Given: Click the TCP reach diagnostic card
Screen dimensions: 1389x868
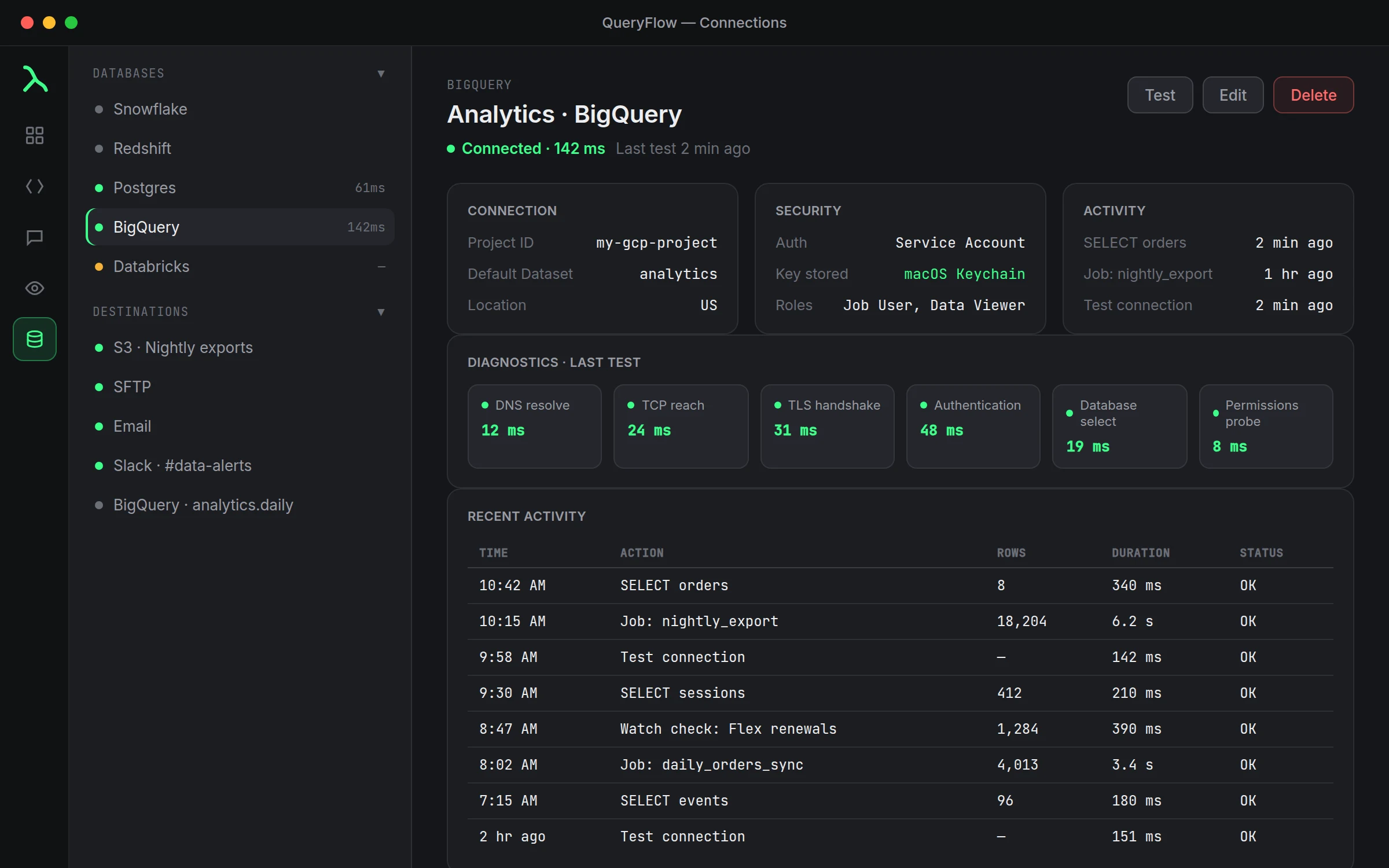Looking at the screenshot, I should tap(681, 426).
